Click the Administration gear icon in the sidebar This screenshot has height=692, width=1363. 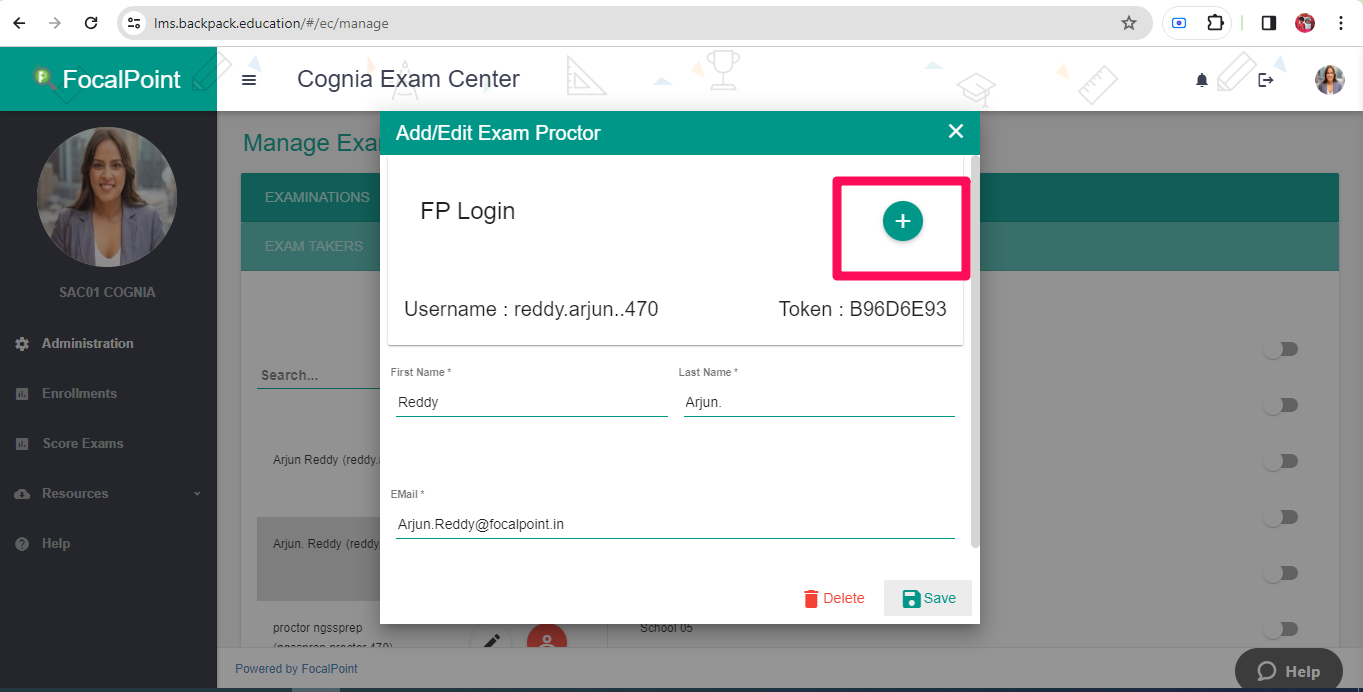click(x=22, y=344)
